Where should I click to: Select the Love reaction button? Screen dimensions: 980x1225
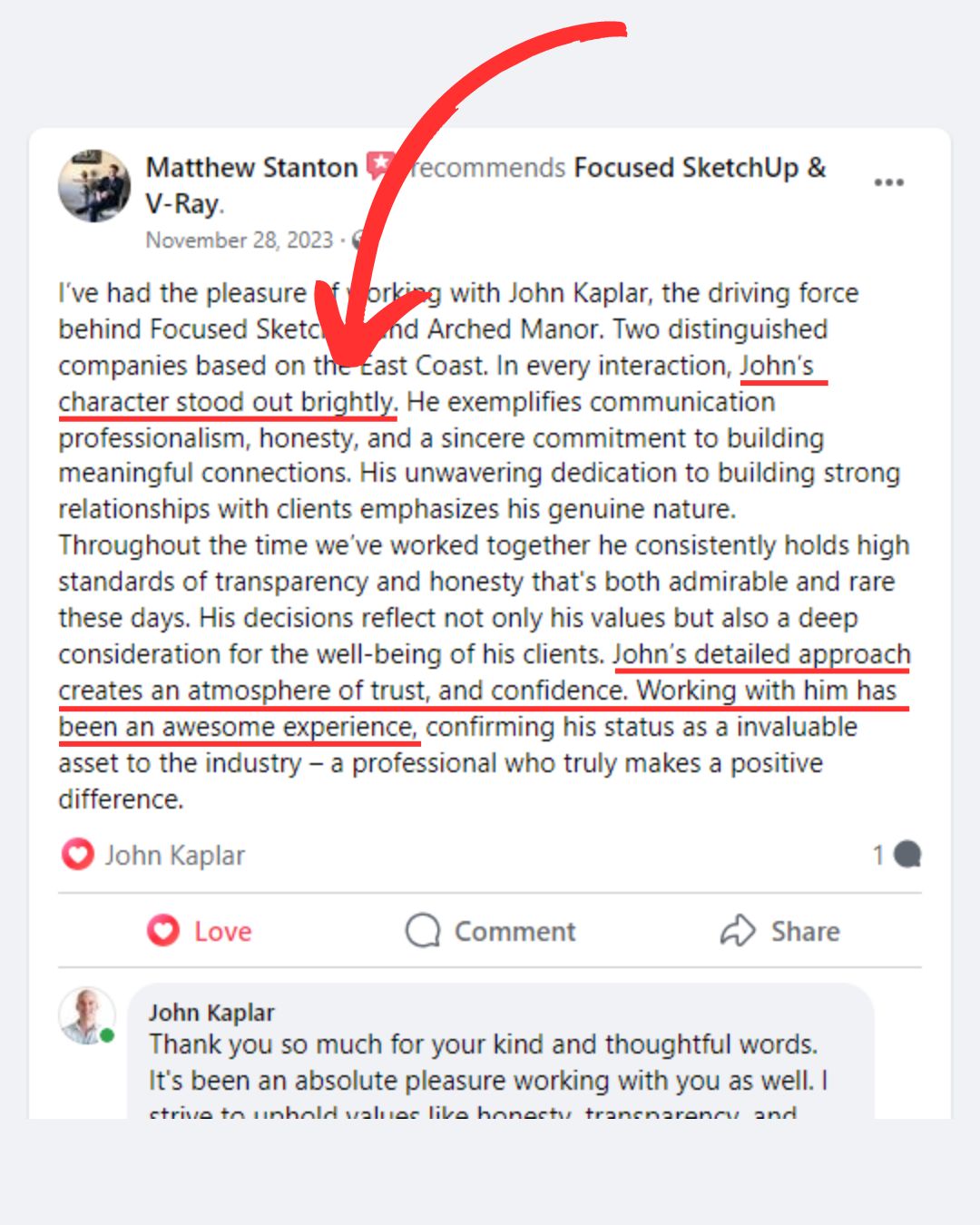[x=200, y=931]
